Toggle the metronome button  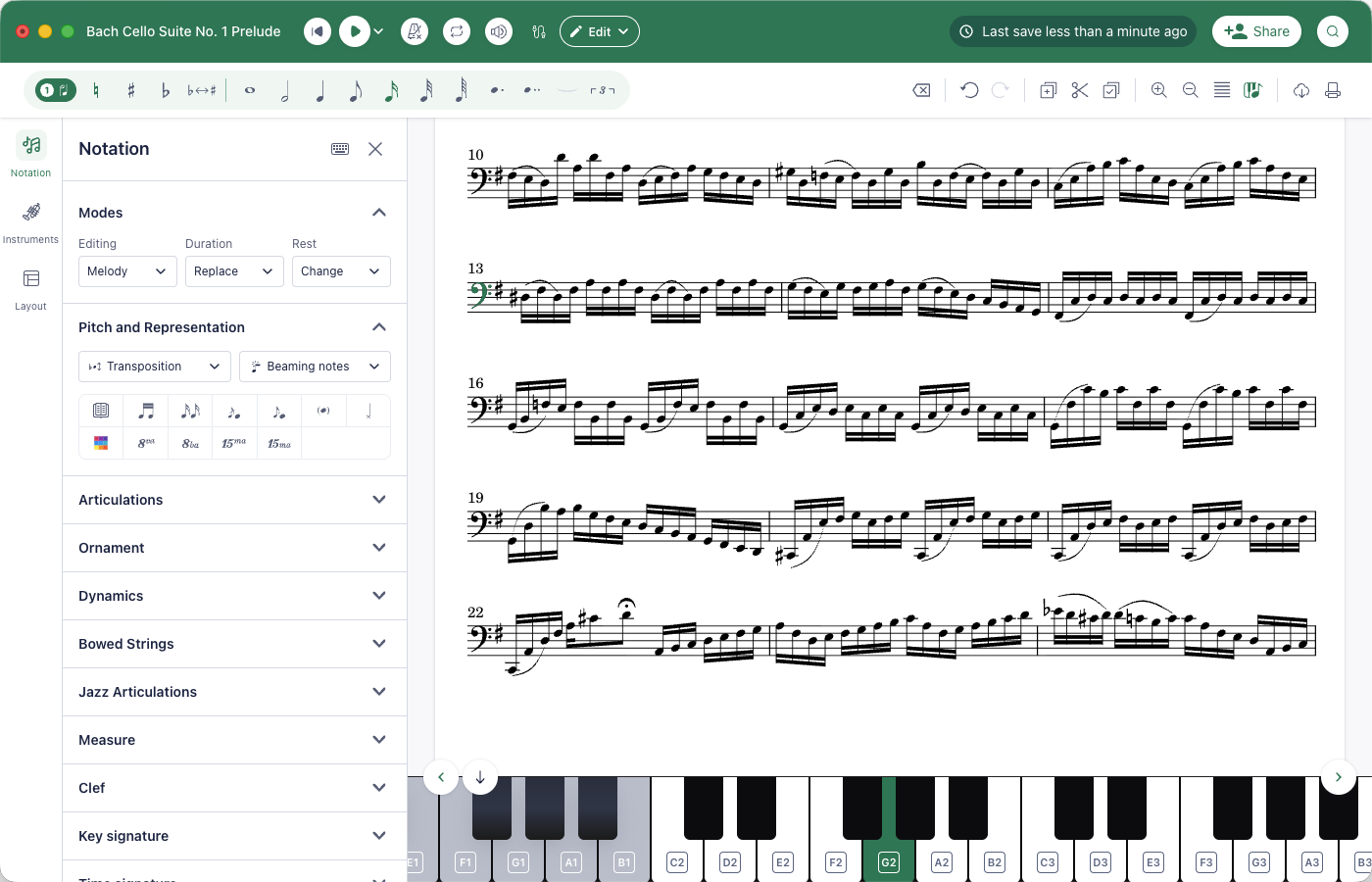coord(415,31)
